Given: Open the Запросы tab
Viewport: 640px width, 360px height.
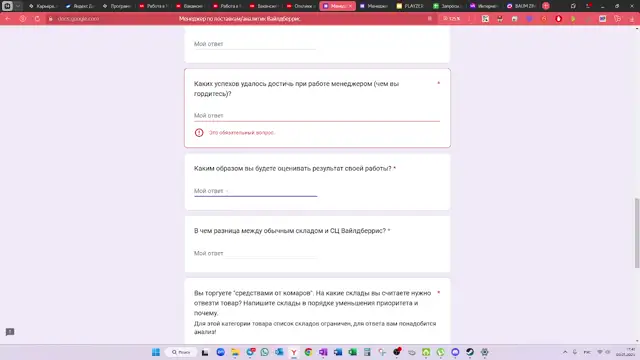Looking at the screenshot, I should pyautogui.click(x=447, y=6).
